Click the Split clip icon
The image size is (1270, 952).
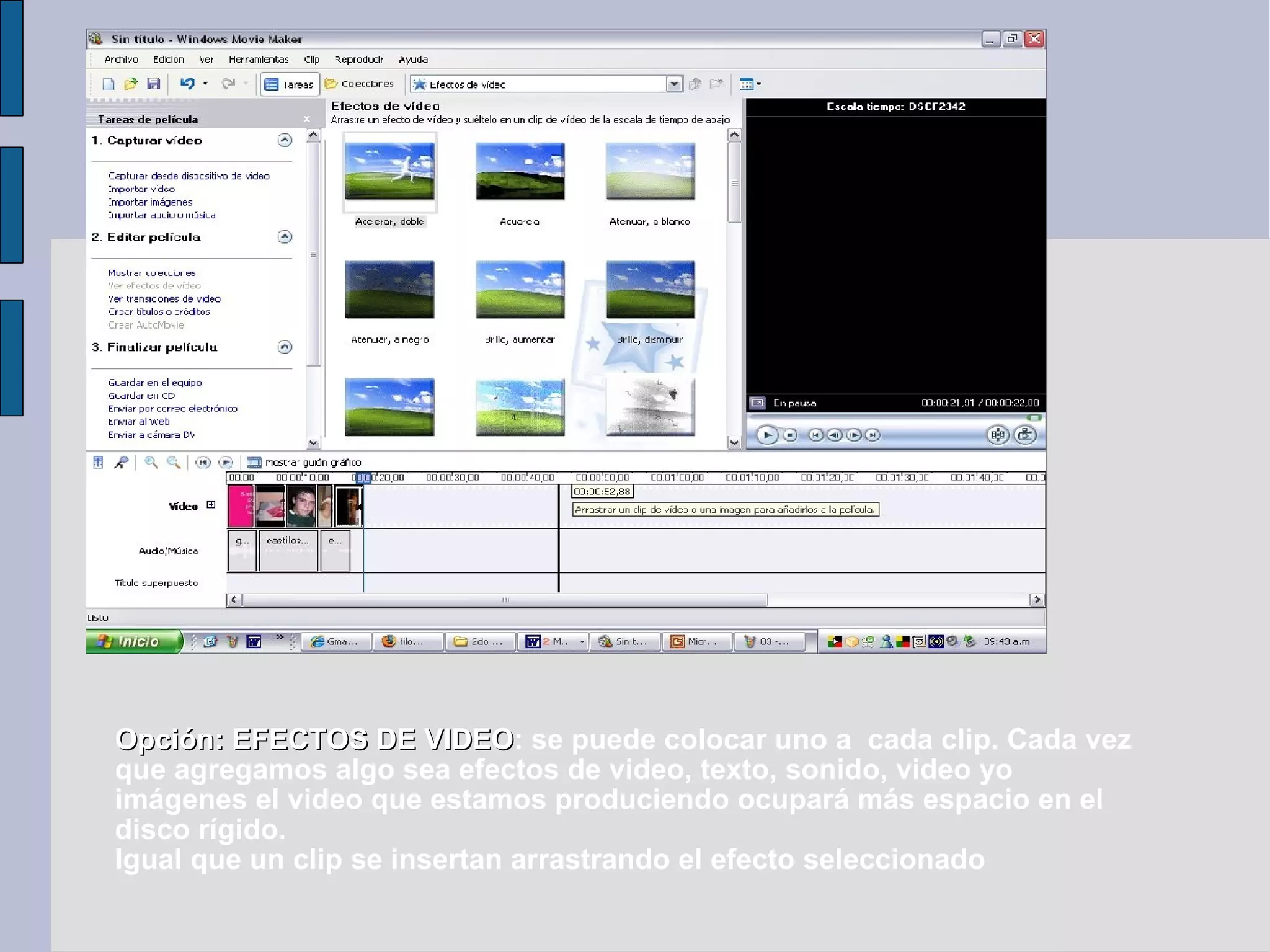998,435
